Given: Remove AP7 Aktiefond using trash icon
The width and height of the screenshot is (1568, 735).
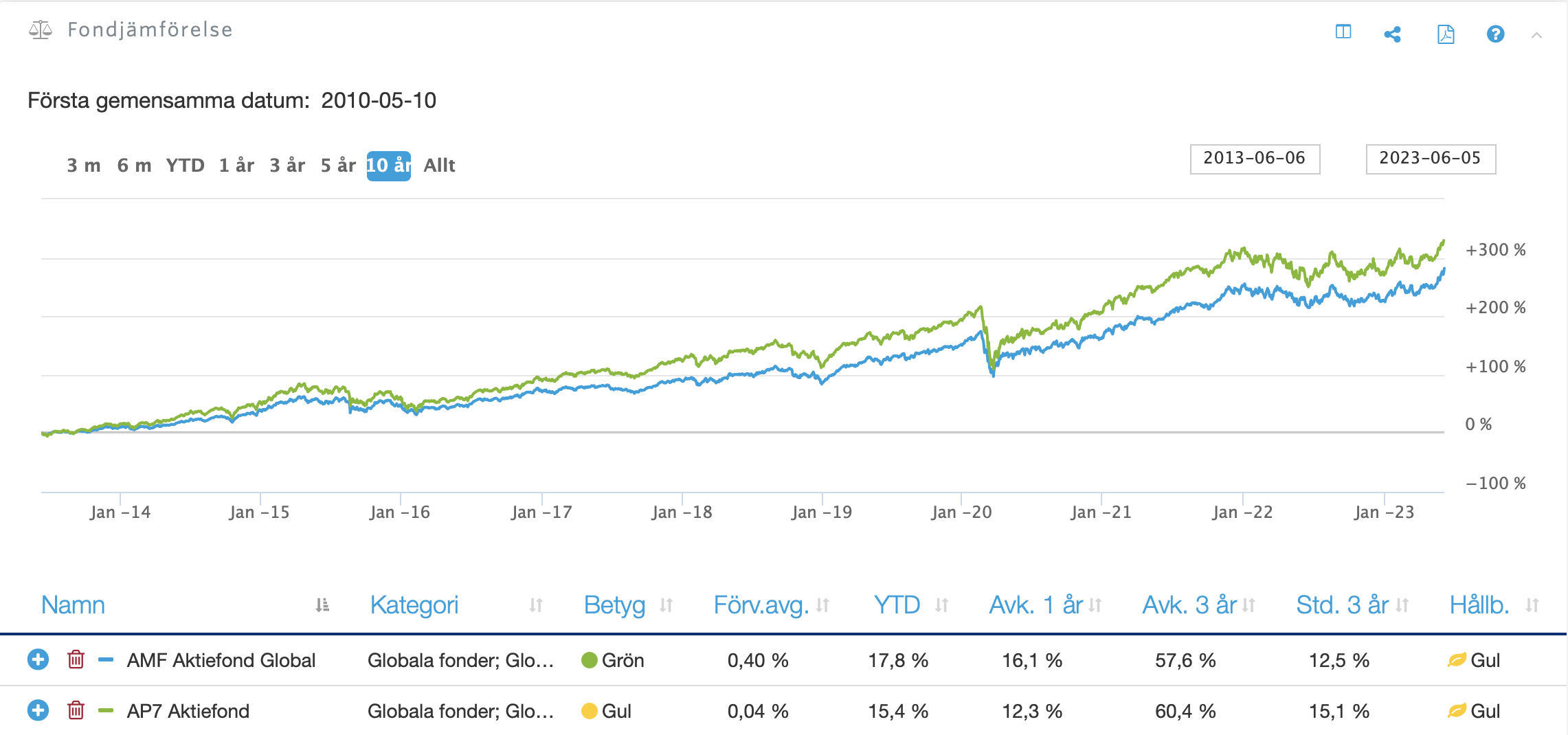Looking at the screenshot, I should 76,710.
